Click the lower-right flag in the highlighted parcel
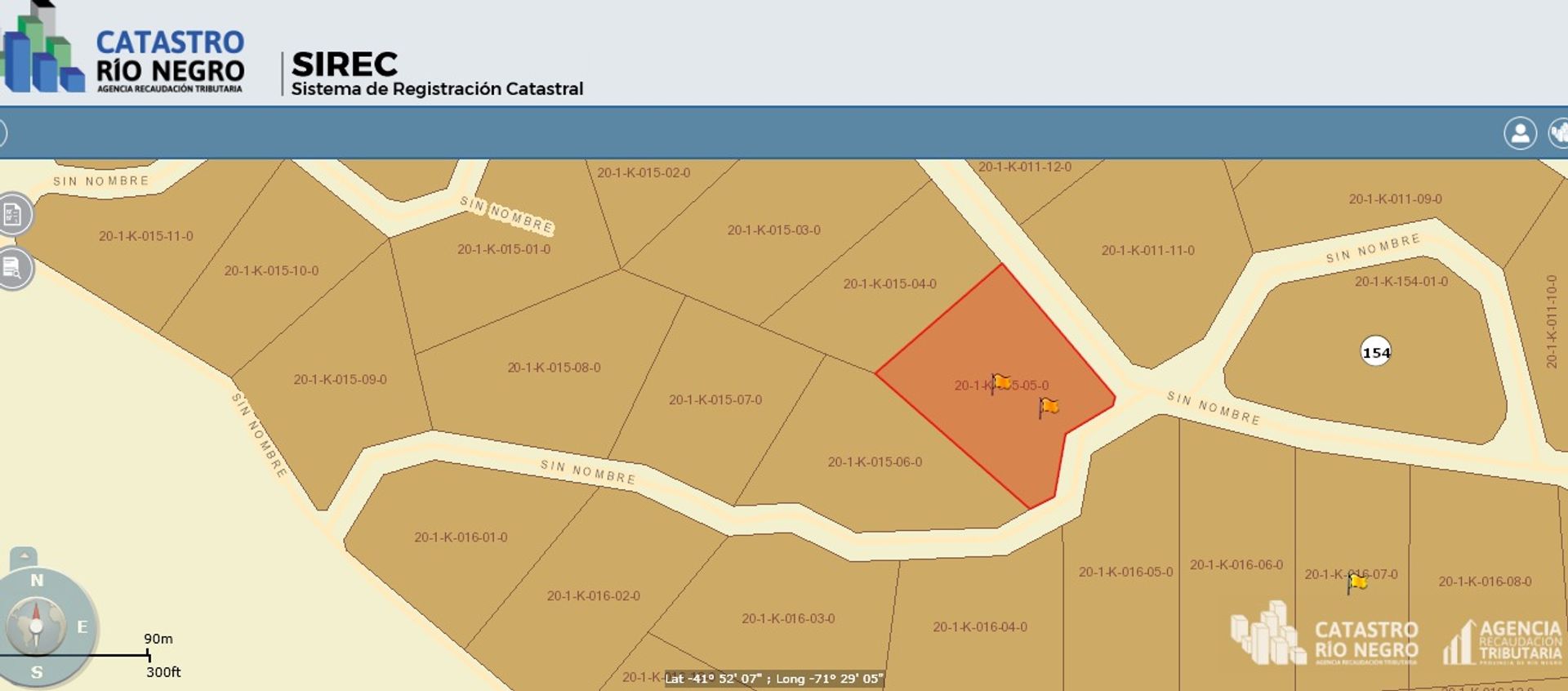 tap(1048, 407)
